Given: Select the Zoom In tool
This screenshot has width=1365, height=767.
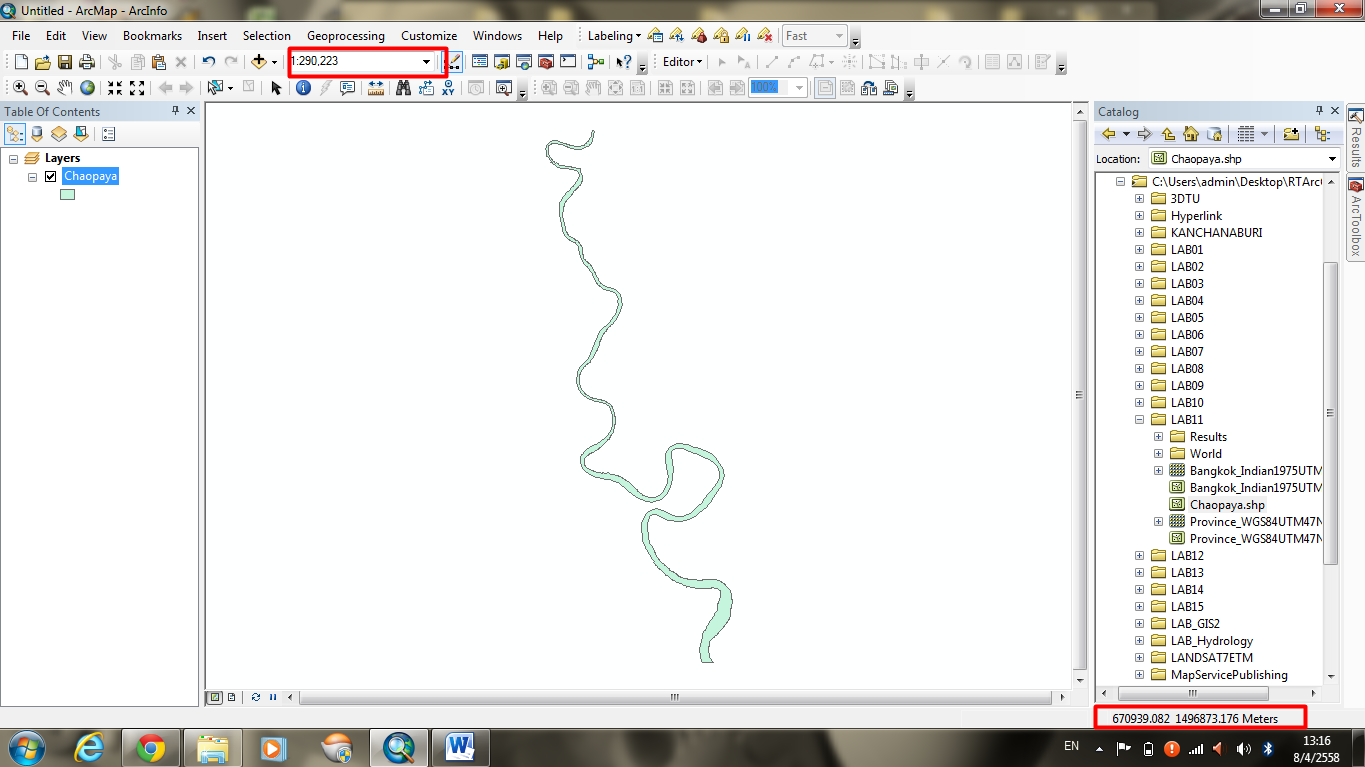Looking at the screenshot, I should (x=20, y=88).
